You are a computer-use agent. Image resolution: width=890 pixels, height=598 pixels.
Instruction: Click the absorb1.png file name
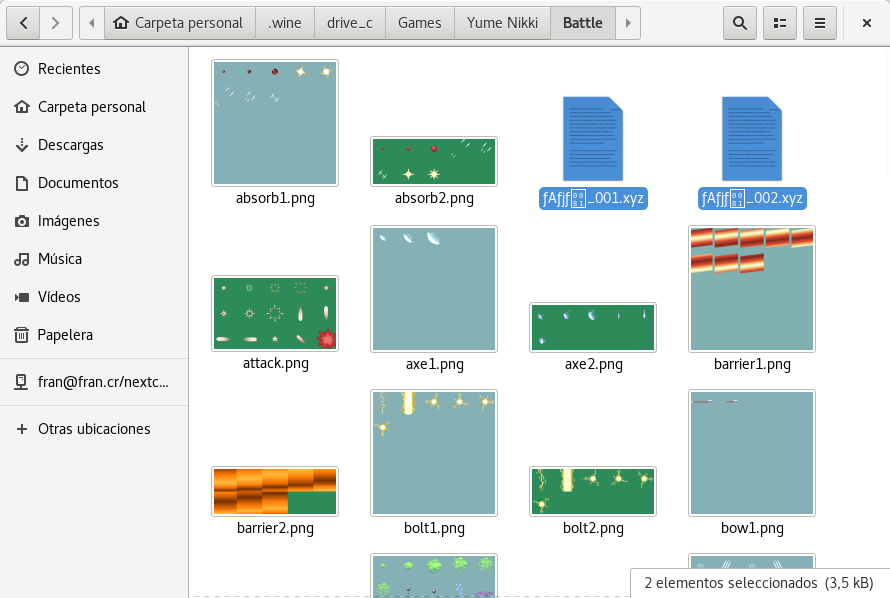click(x=275, y=198)
